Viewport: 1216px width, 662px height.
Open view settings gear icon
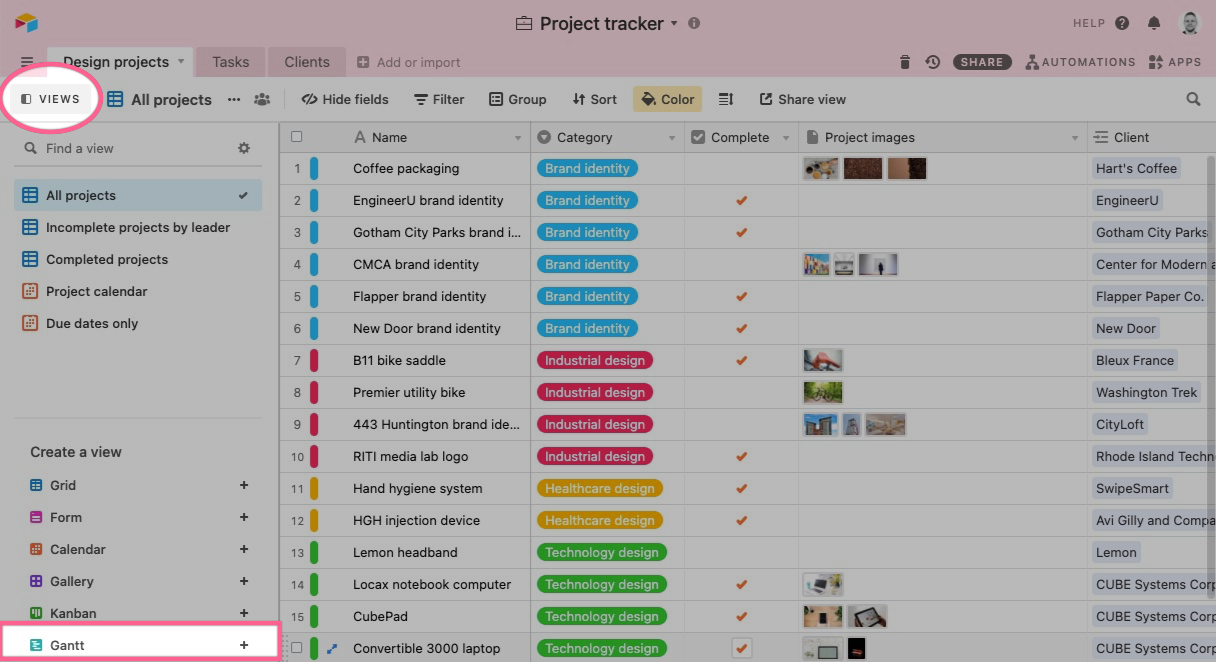(244, 148)
